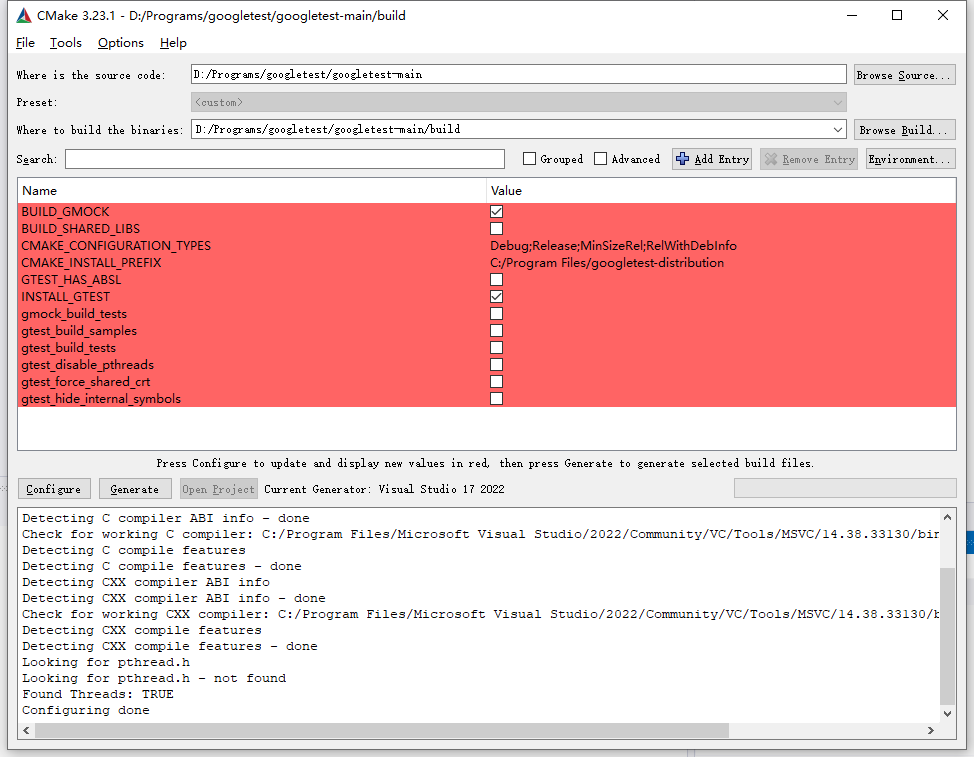Click the 'Found Threads: TRUE' log line
The image size is (974, 757).
(98, 694)
